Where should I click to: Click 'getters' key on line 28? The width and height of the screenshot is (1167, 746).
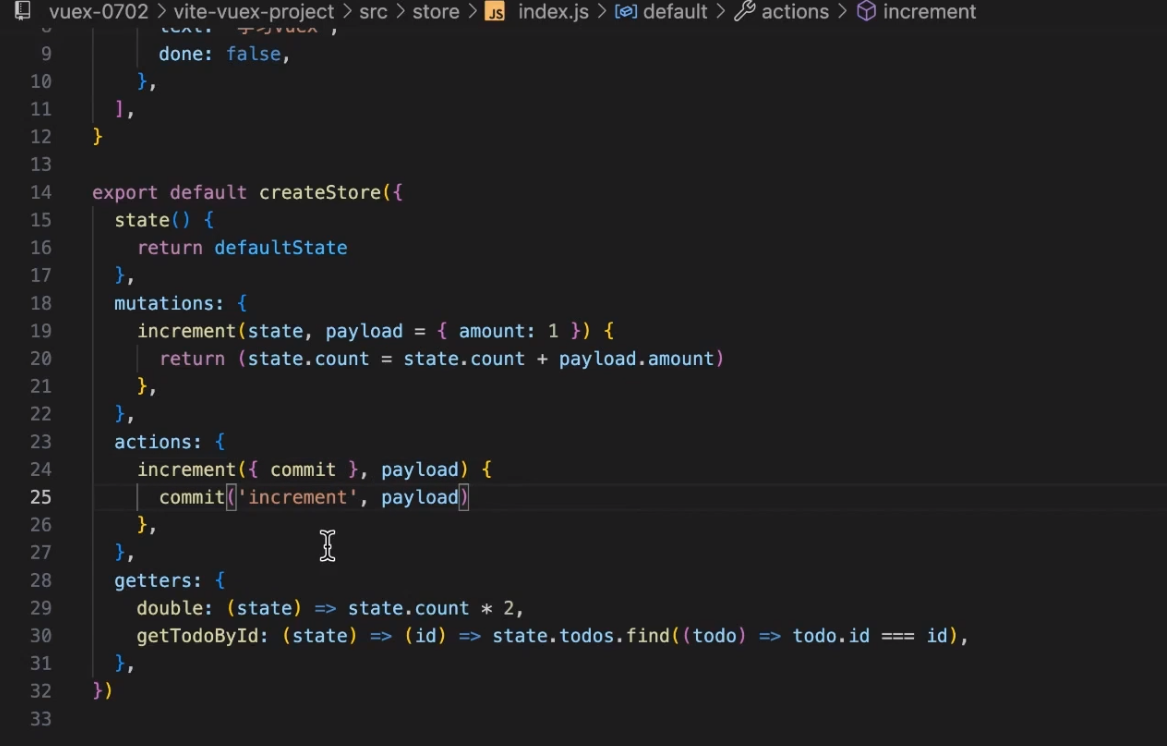click(153, 580)
